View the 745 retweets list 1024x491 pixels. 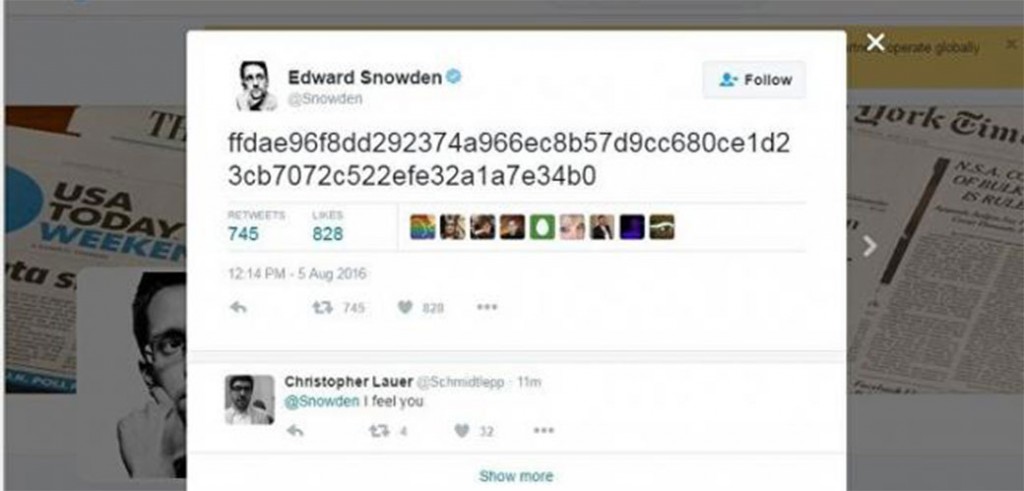[244, 233]
